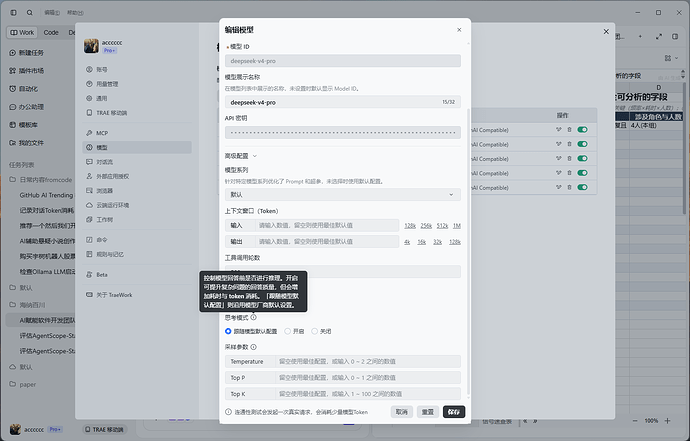Open the 模型系列 dropdown showing 默认
Screen dimensions: 690x441
coord(343,195)
